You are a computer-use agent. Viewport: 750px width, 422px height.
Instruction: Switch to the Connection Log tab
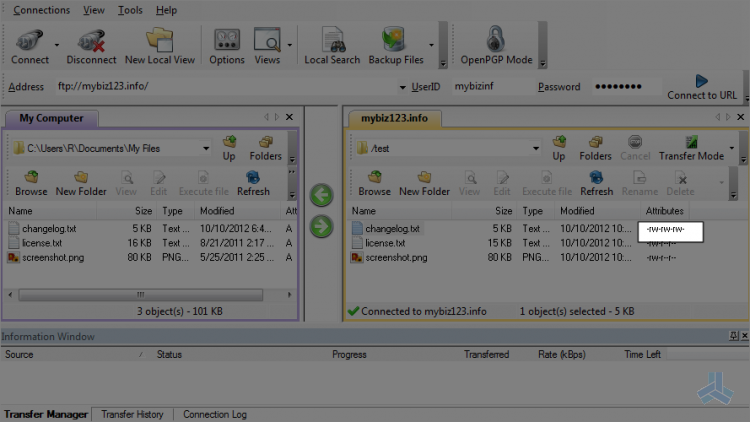coord(215,414)
